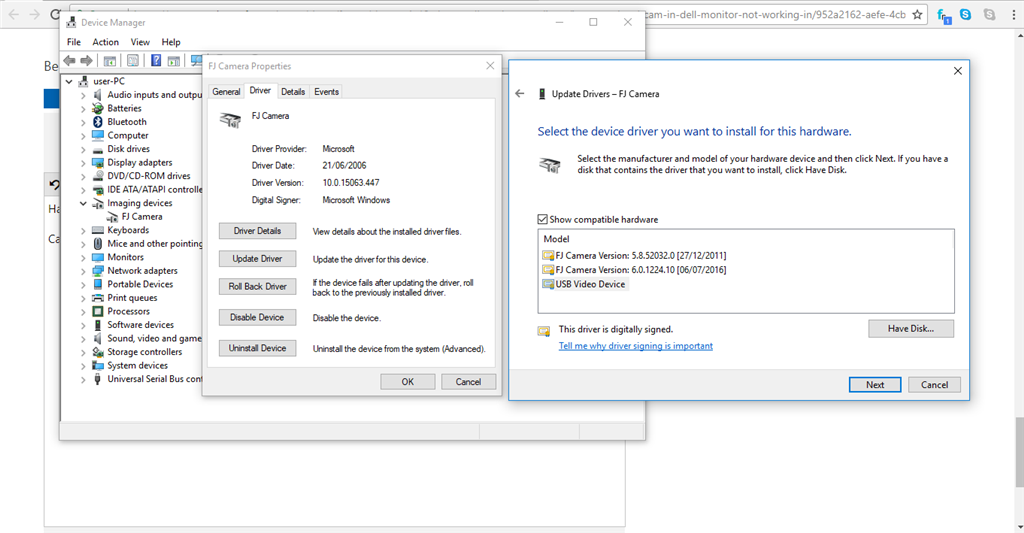1024x533 pixels.
Task: Click Cancel in FJ Camera Properties
Action: tap(468, 381)
